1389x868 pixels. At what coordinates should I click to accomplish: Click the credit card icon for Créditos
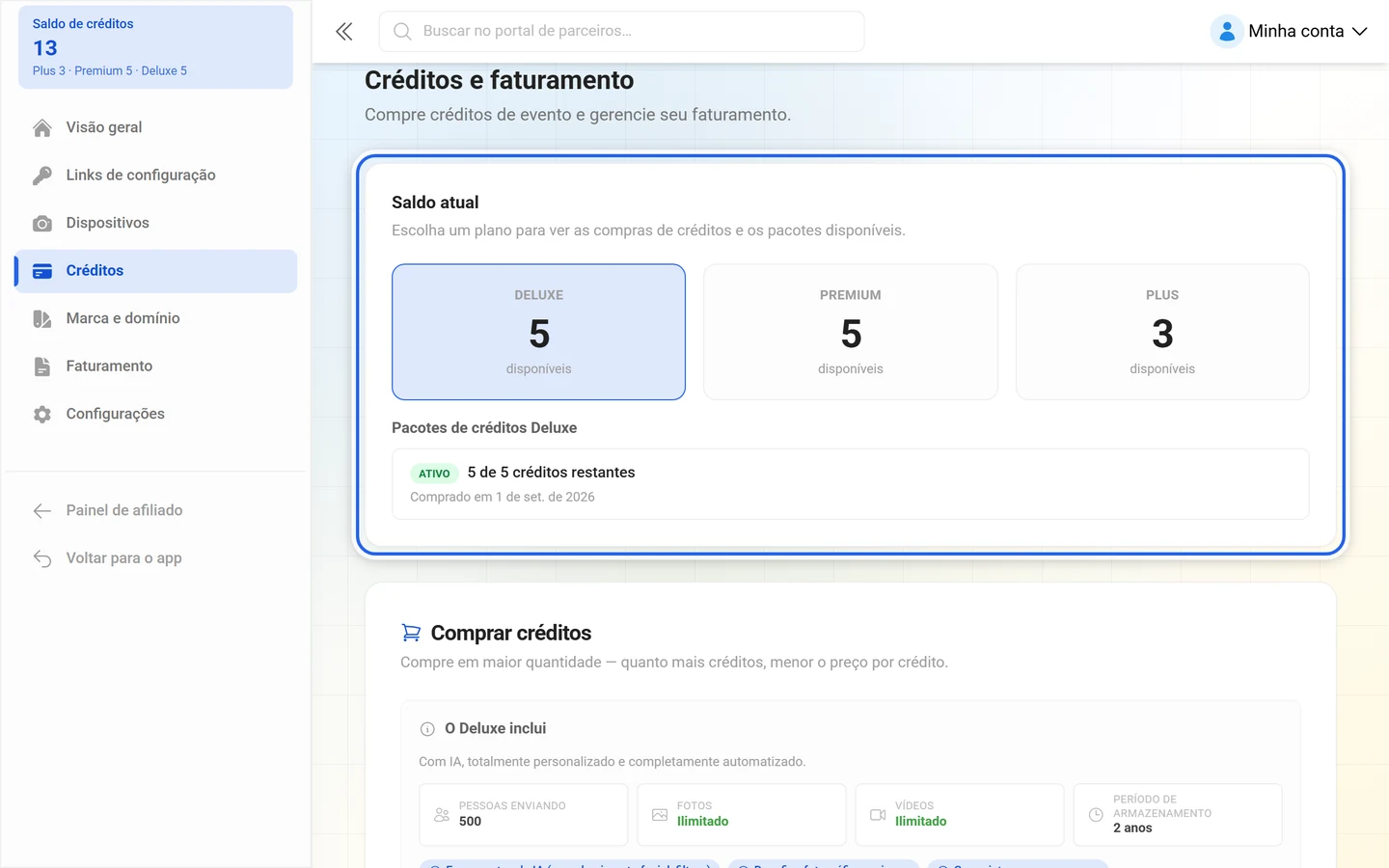42,271
